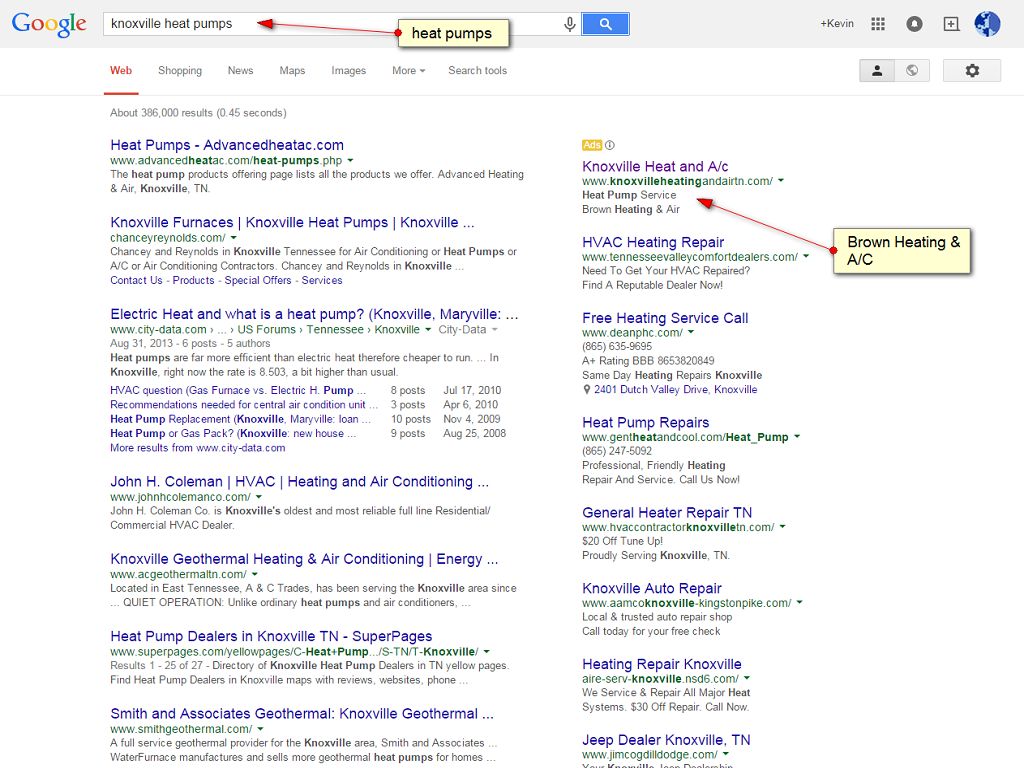Viewport: 1024px width, 768px height.
Task: Open the settings gear options
Action: click(972, 71)
